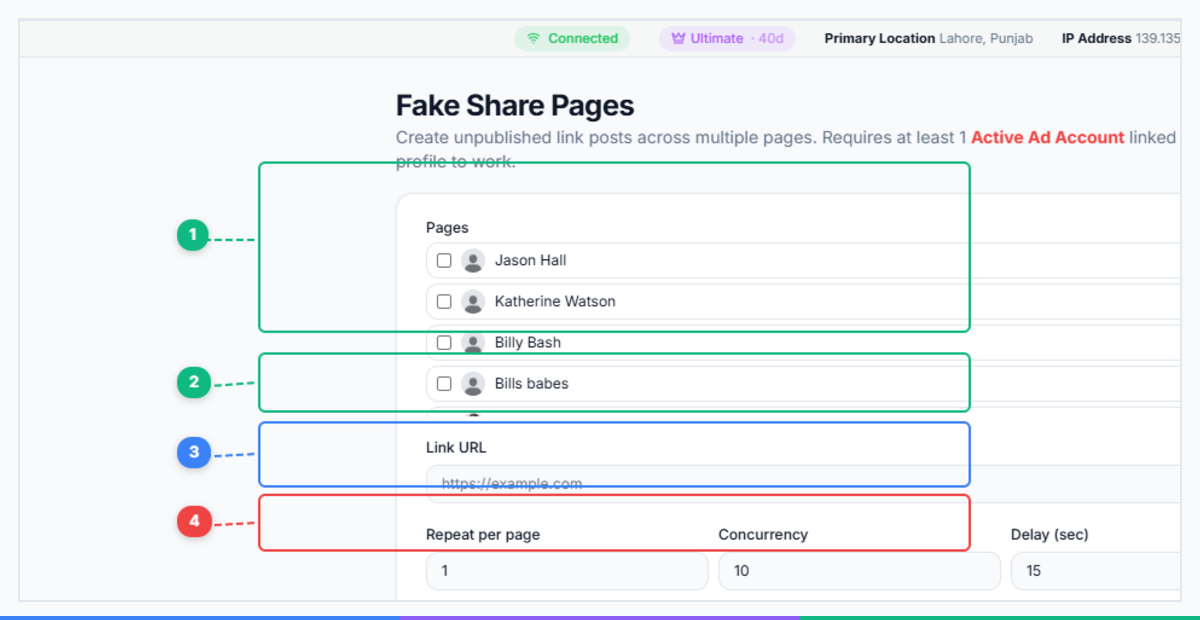The width and height of the screenshot is (1200, 620).
Task: Click the Pages section label
Action: tap(447, 228)
